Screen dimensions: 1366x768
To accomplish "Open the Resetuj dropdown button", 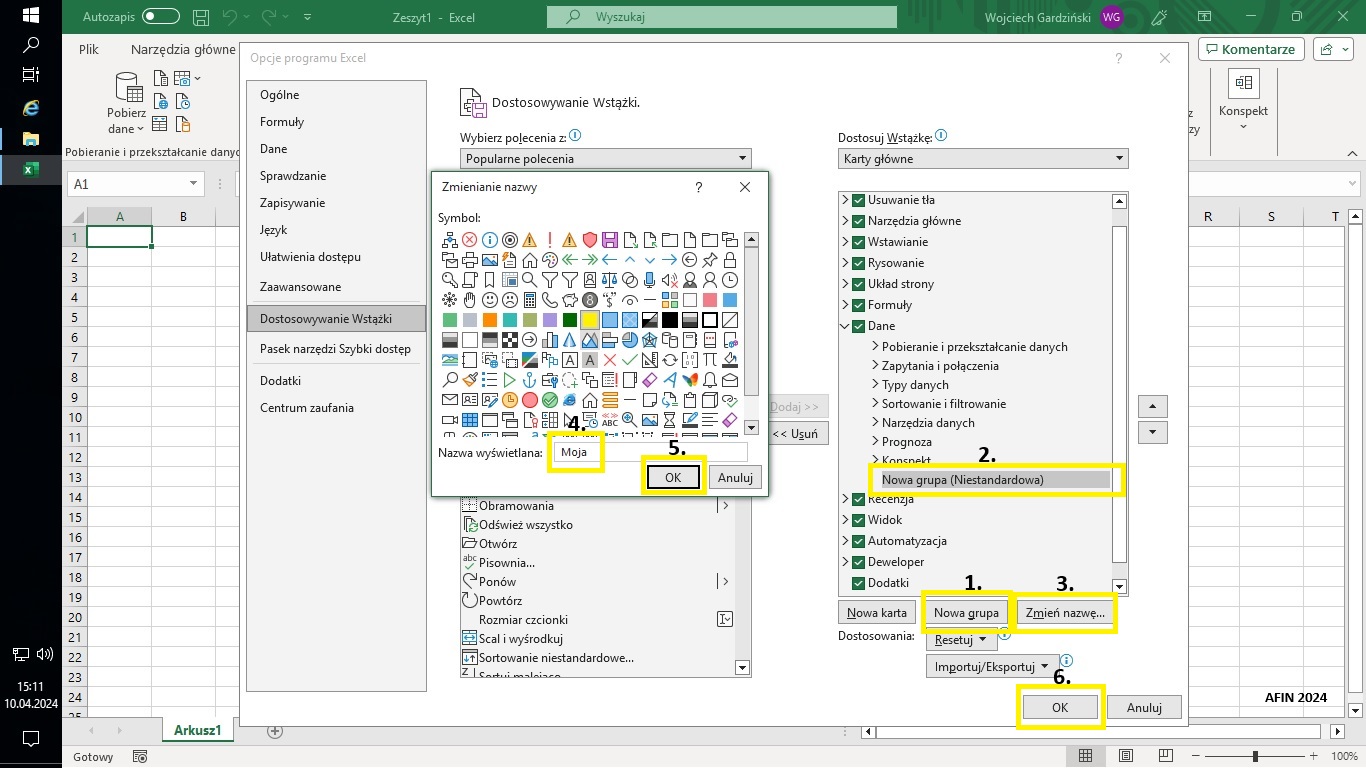I will click(x=960, y=639).
